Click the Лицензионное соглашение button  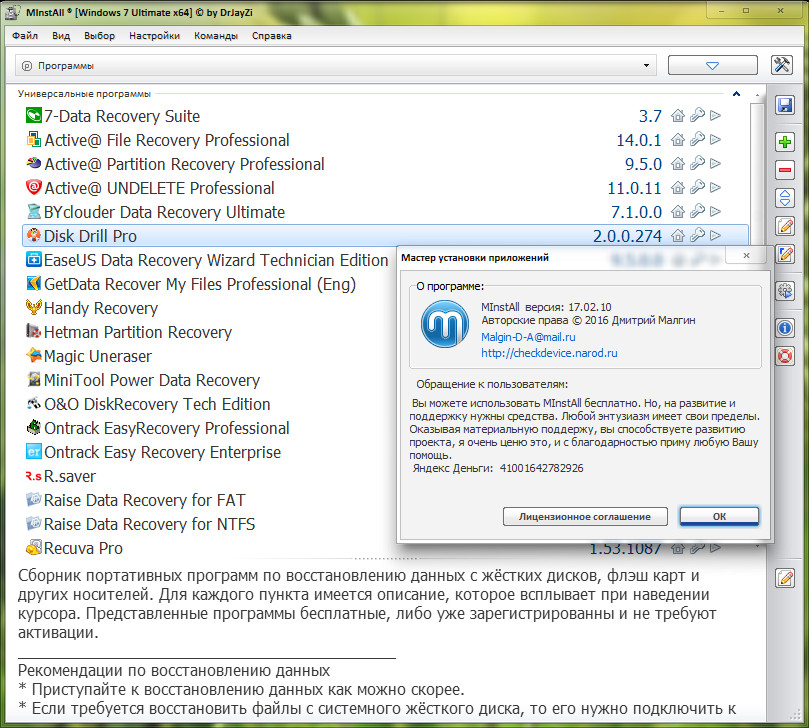(x=585, y=516)
